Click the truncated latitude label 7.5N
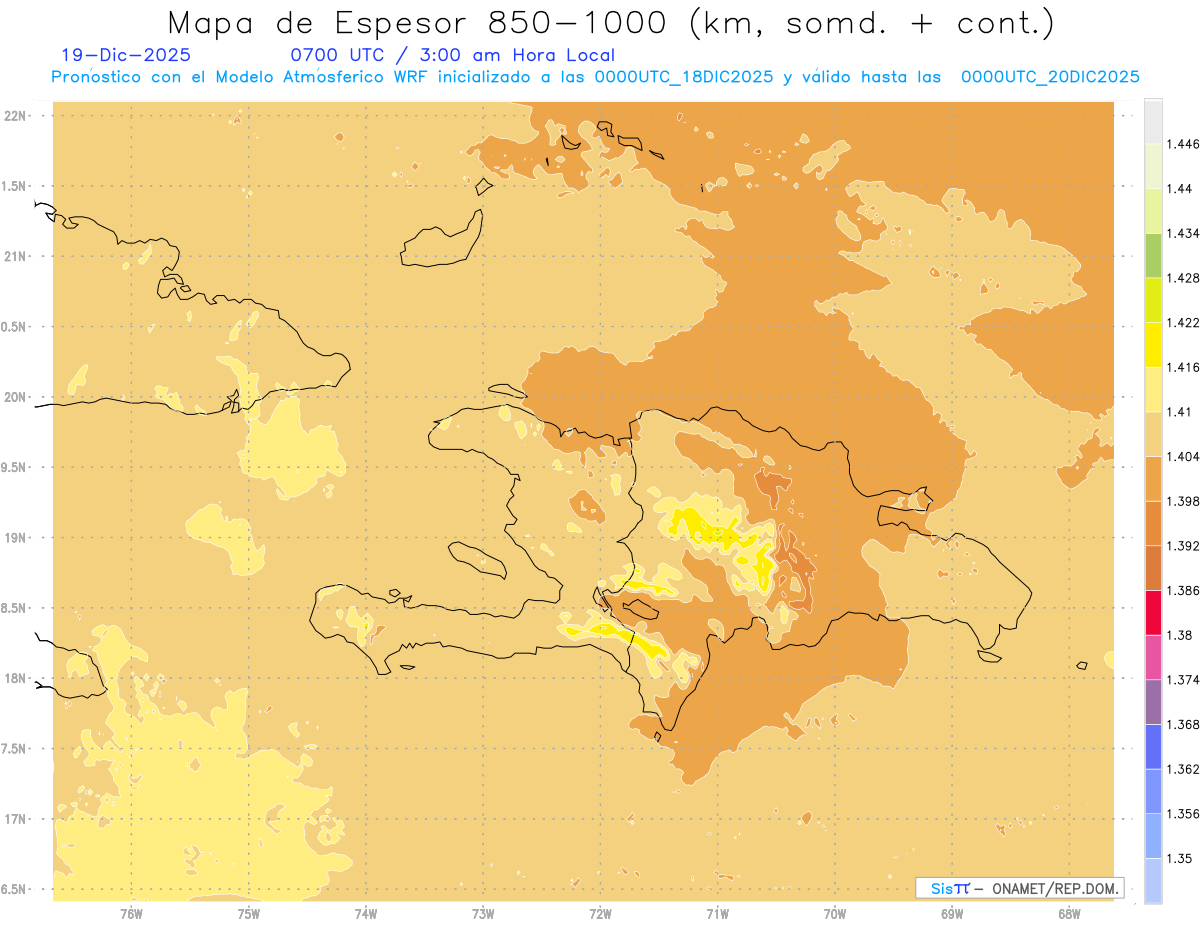Image resolution: width=1200 pixels, height=927 pixels. (15, 749)
